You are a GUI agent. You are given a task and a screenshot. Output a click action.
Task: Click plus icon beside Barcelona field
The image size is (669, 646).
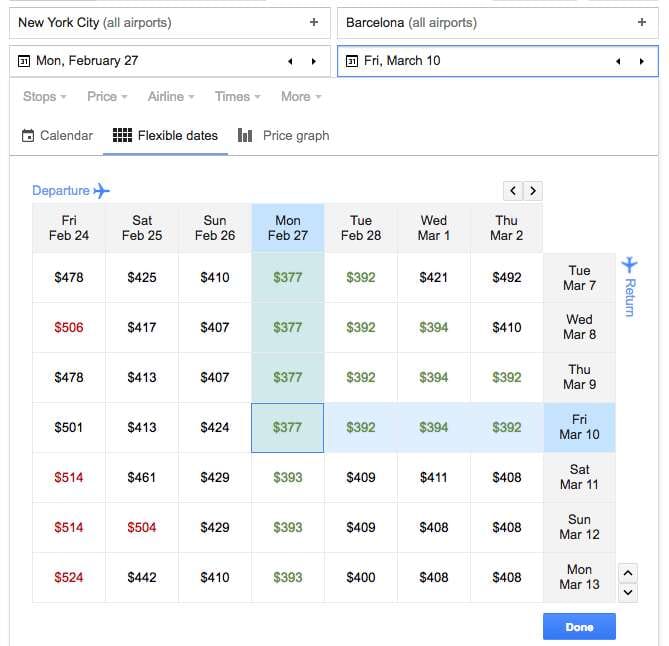tap(642, 22)
